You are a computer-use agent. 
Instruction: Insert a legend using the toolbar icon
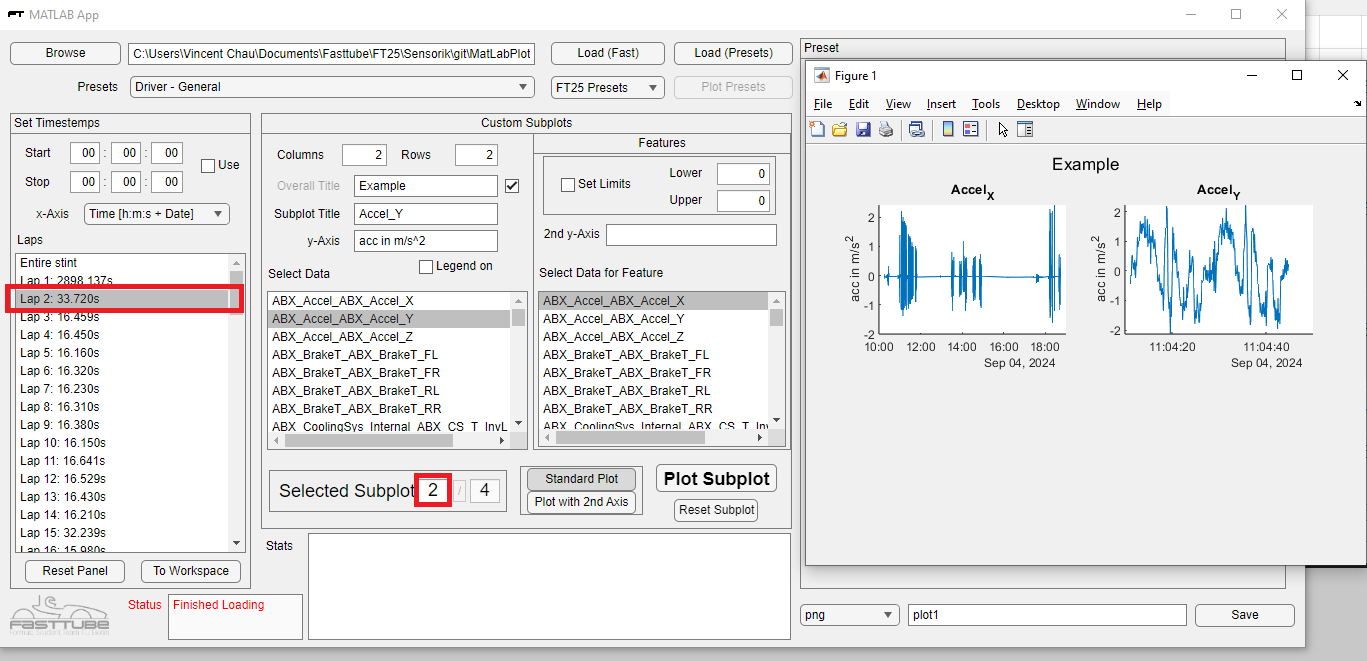pos(972,129)
